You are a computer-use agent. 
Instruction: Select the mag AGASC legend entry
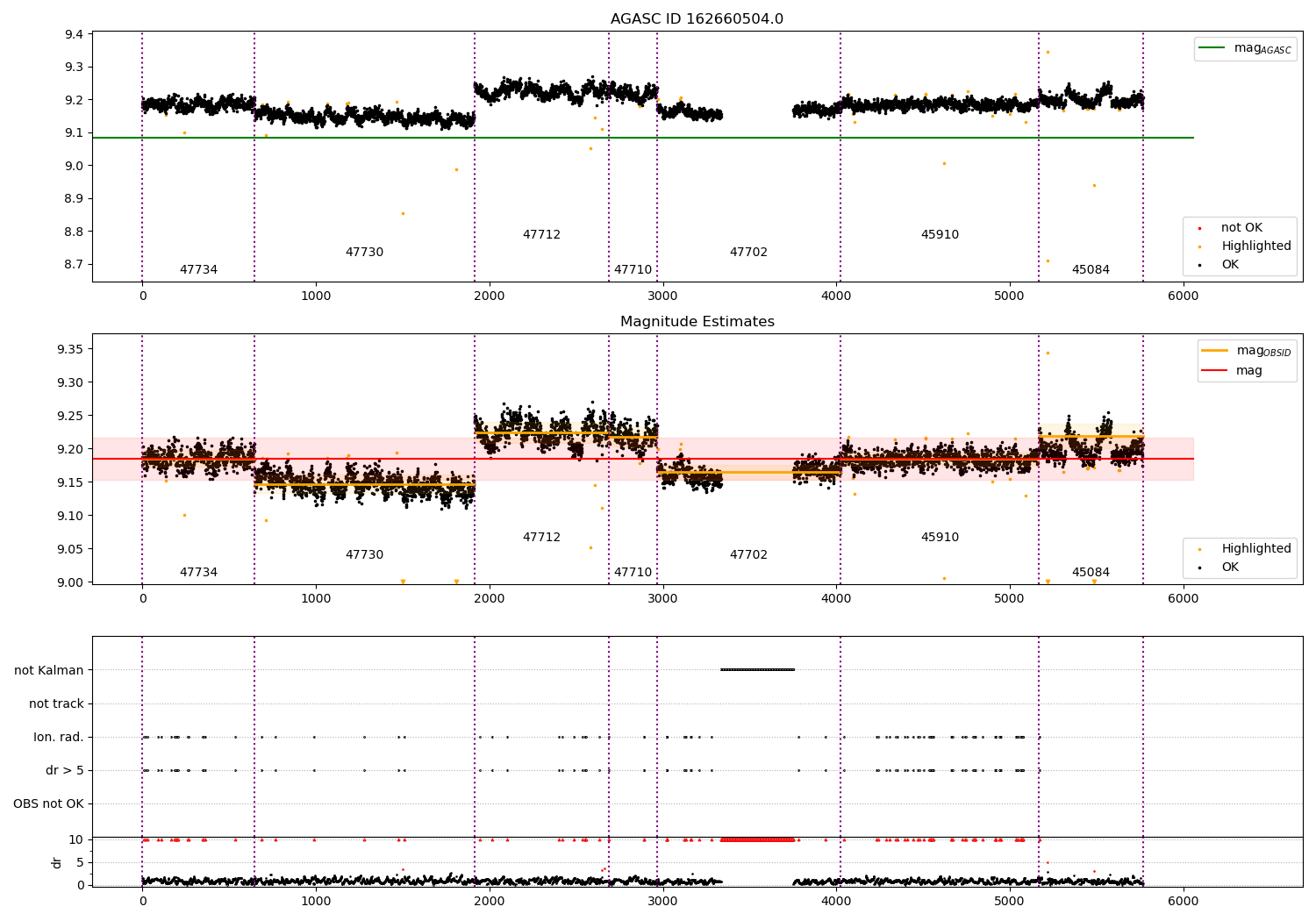1246,49
